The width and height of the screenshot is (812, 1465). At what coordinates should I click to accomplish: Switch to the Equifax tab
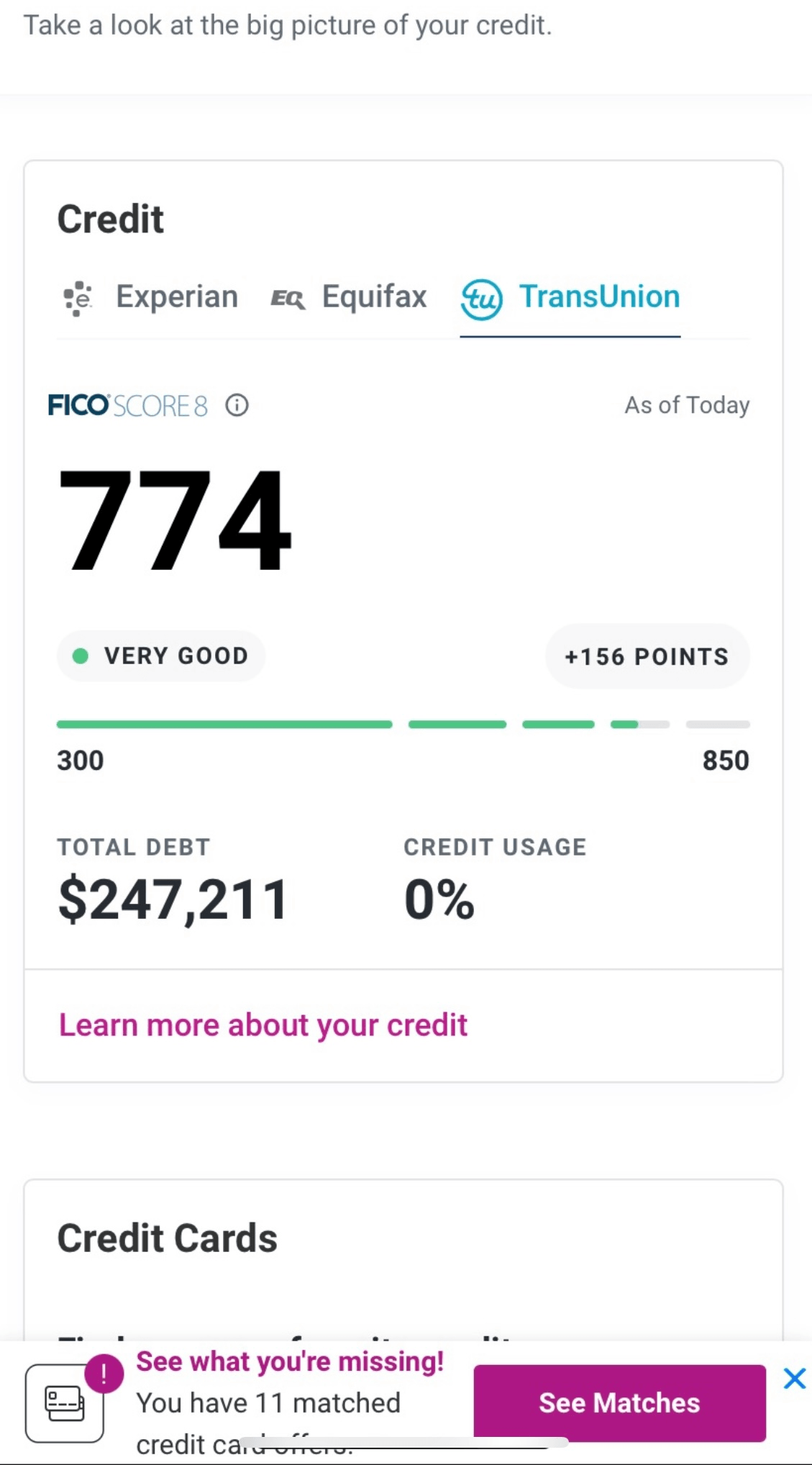[349, 297]
